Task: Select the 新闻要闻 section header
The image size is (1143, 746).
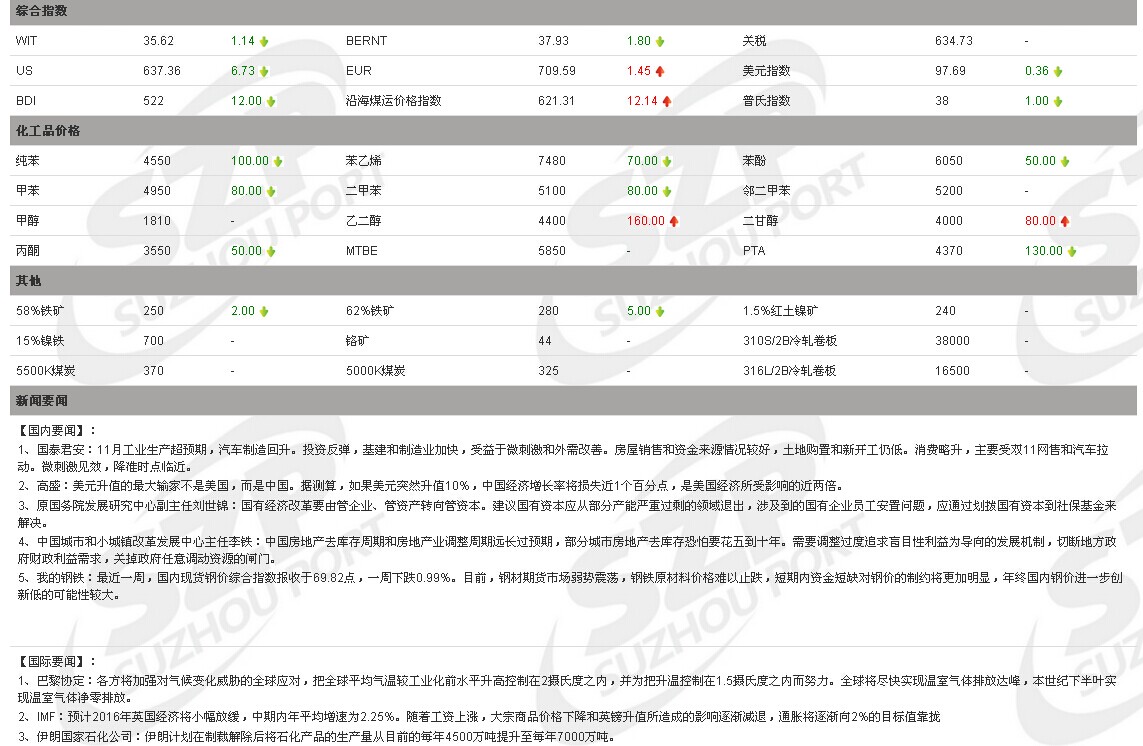Action: (573, 400)
